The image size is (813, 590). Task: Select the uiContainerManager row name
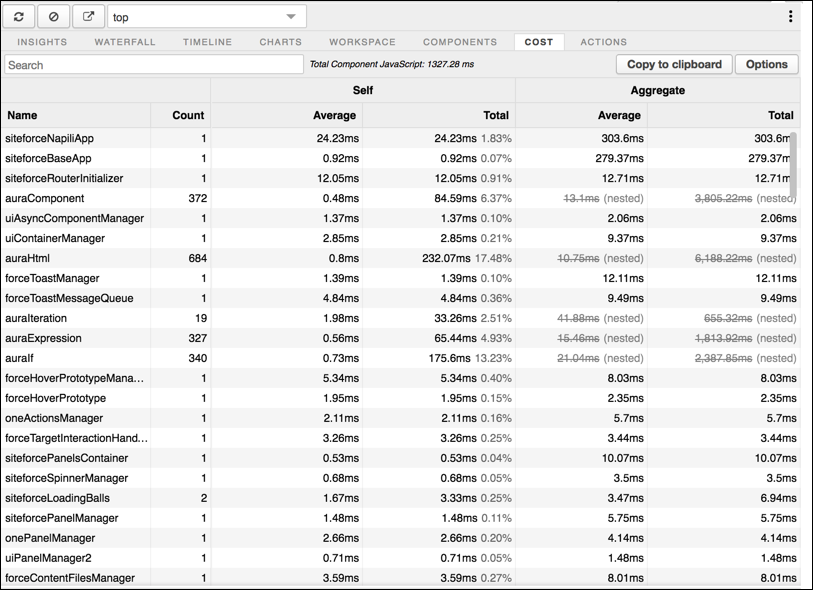tap(55, 238)
